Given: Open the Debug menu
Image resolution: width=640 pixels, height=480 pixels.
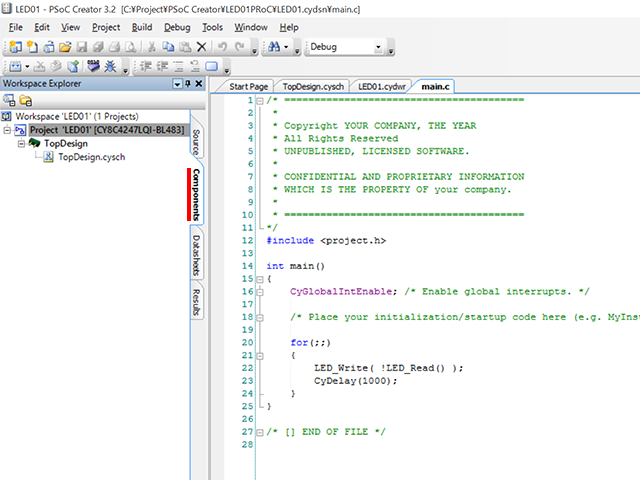Looking at the screenshot, I should coord(177,27).
